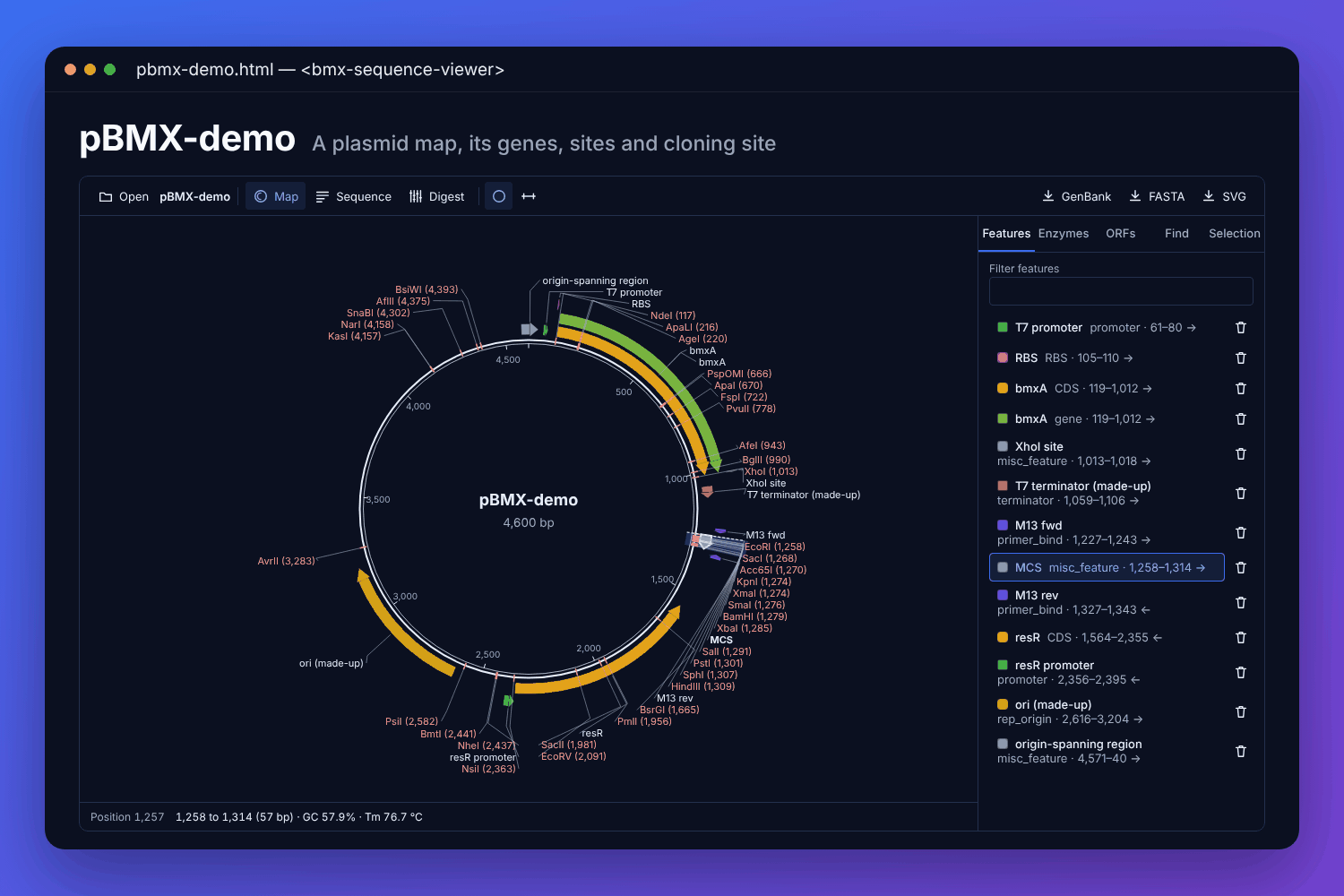Open a file with the Open button
Screen dimensions: 1344x896
pyautogui.click(x=124, y=196)
